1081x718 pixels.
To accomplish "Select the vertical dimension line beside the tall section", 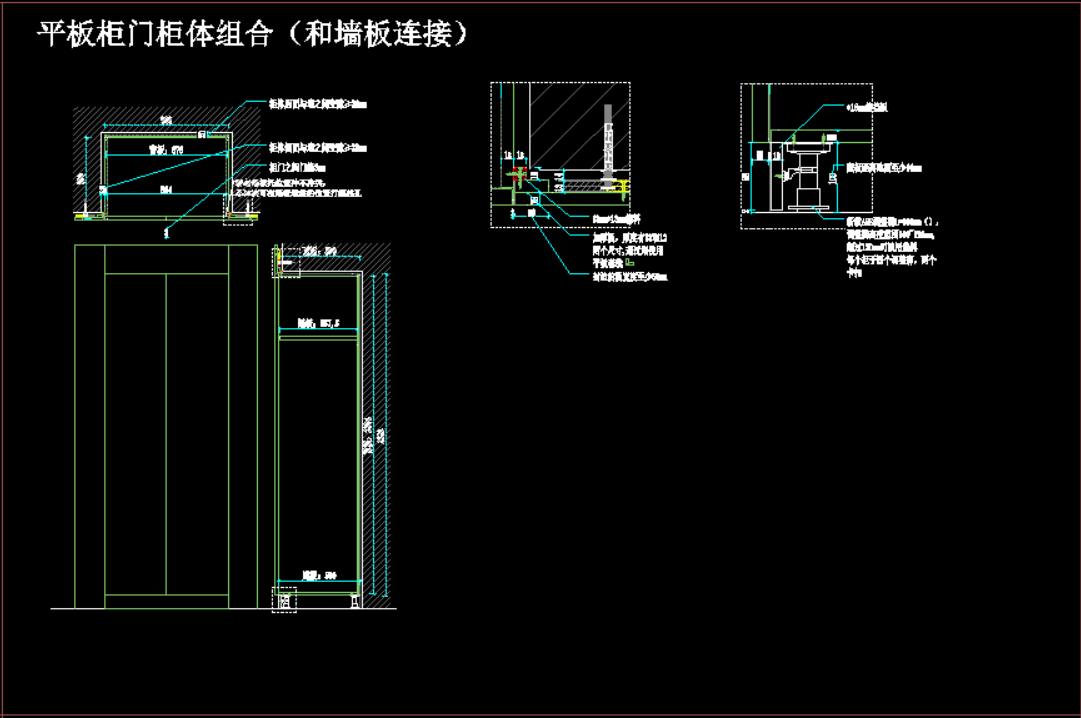I will pos(386,435).
